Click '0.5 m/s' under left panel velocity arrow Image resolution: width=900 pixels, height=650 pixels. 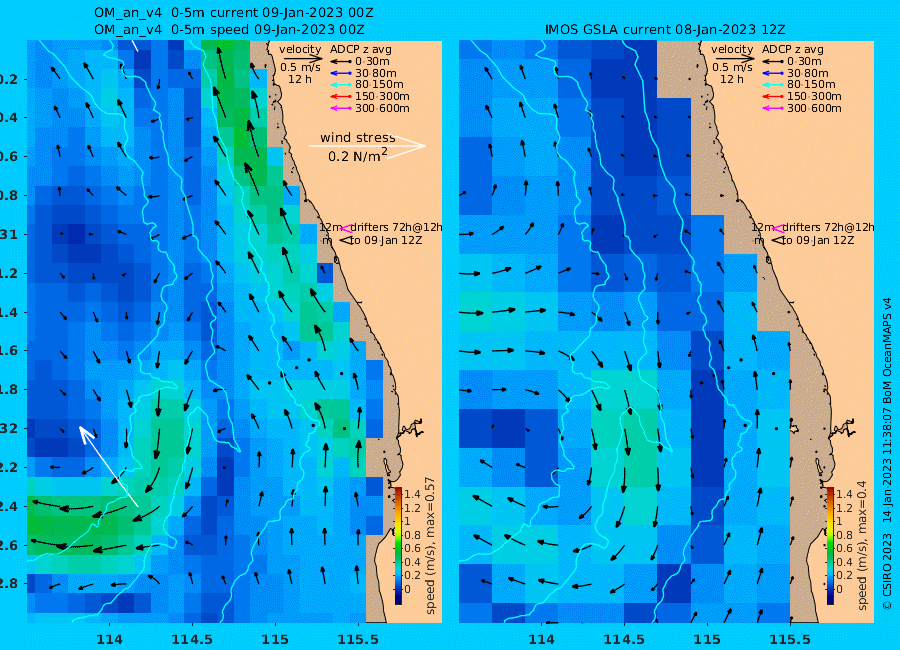[300, 68]
